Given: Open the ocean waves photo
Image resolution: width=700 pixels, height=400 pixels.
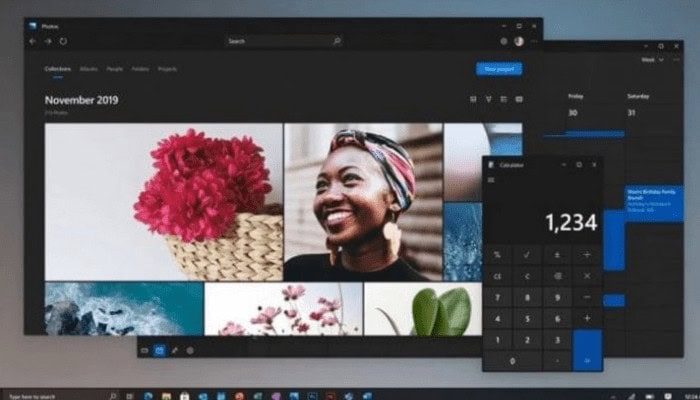Looking at the screenshot, I should [x=124, y=308].
